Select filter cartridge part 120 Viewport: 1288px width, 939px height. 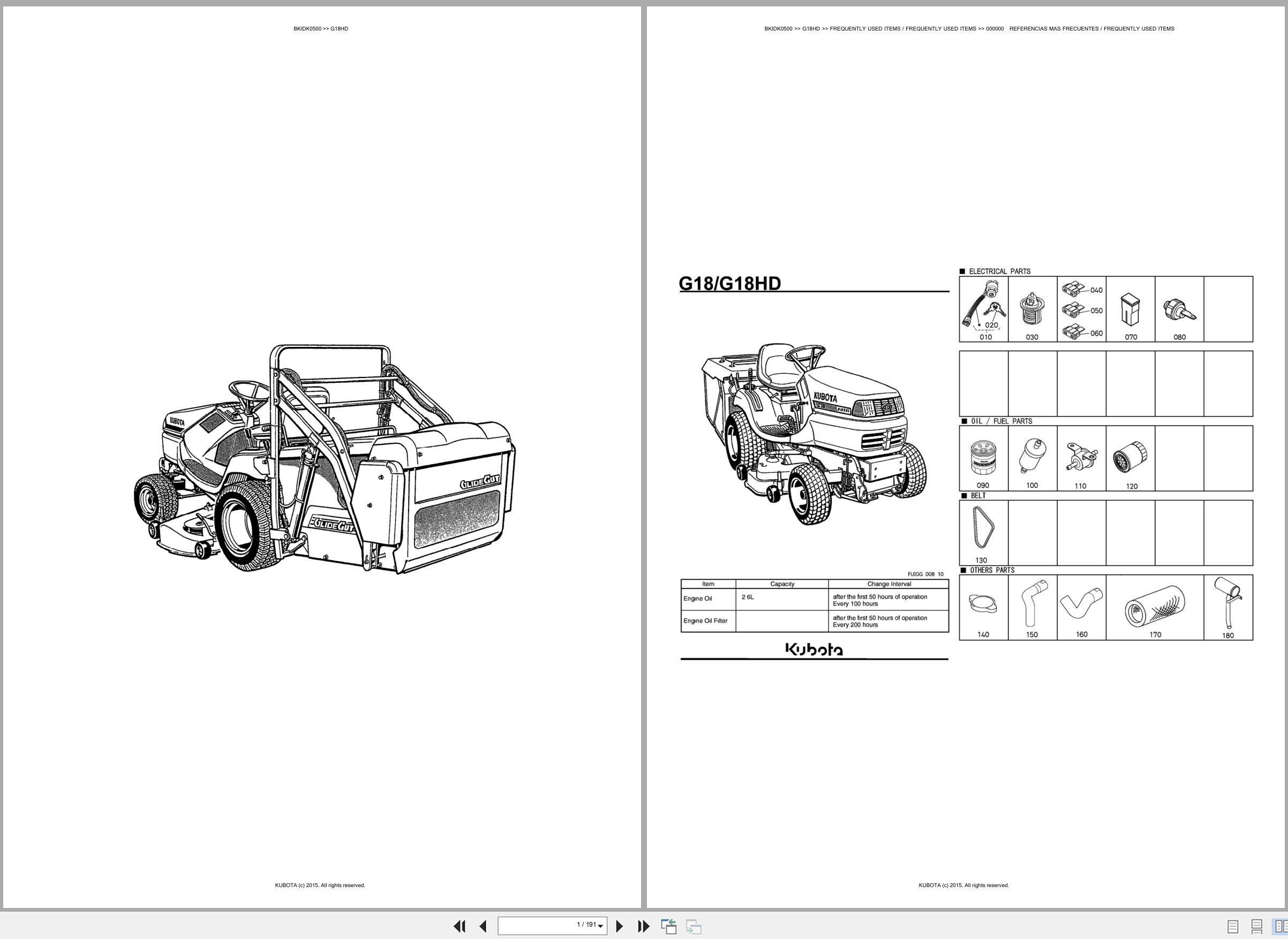[1131, 458]
